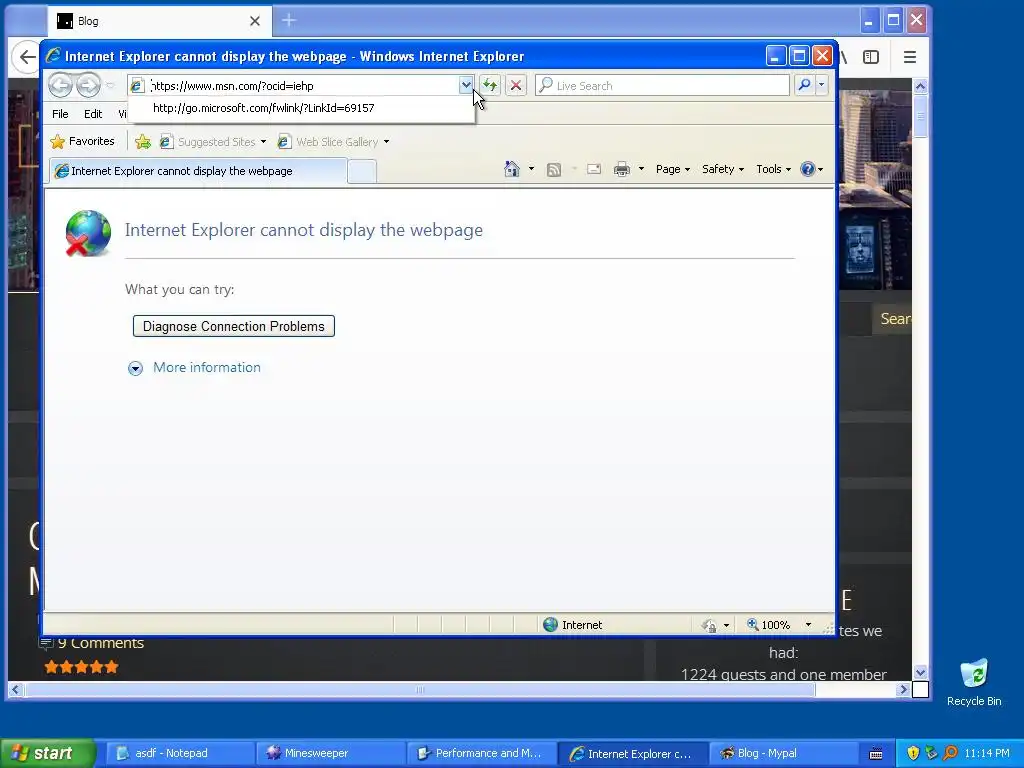1024x768 pixels.
Task: Close the Blog tab in Mypal
Action: pyautogui.click(x=255, y=21)
